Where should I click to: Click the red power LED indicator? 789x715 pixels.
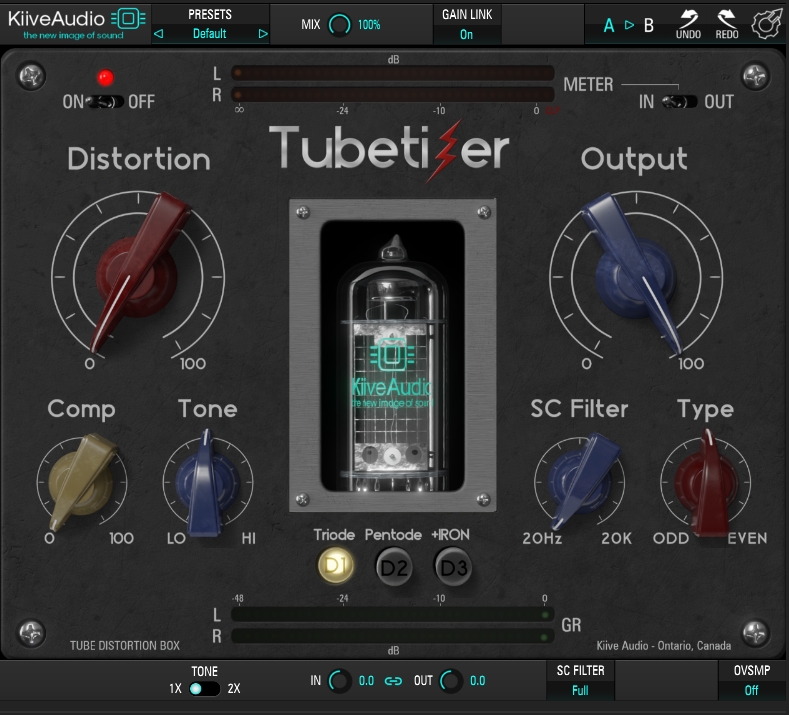[x=106, y=77]
